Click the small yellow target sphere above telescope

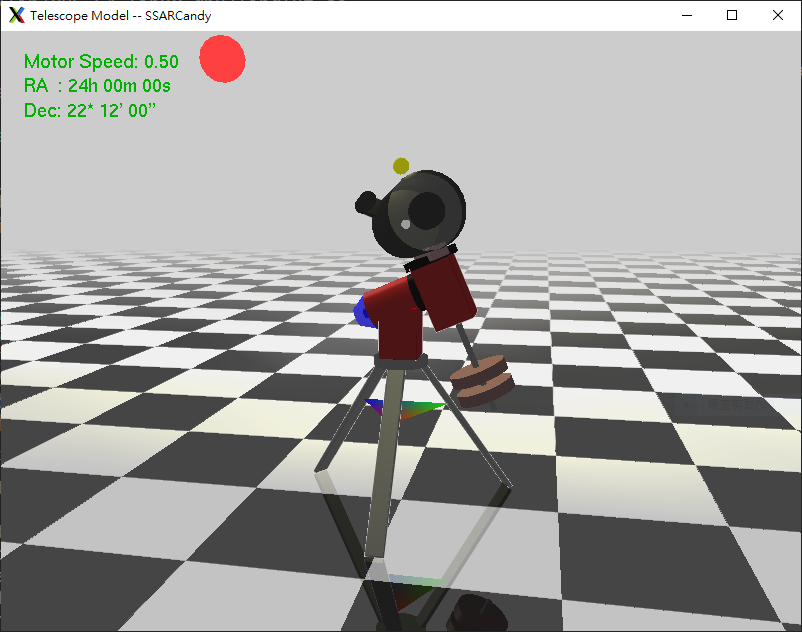[401, 166]
